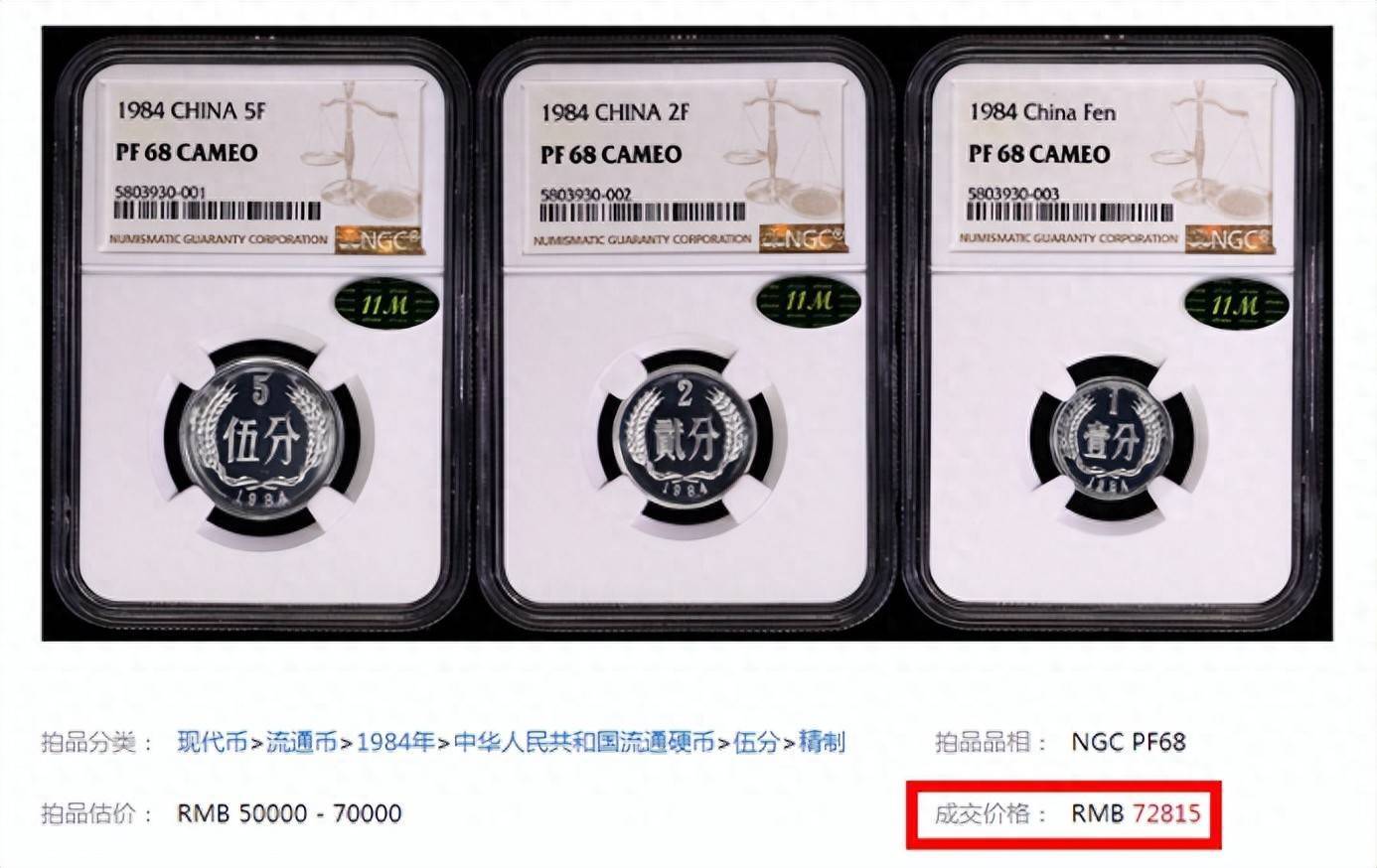1377x868 pixels.
Task: Click the NGC logo on Fen slab
Action: pos(1229,238)
